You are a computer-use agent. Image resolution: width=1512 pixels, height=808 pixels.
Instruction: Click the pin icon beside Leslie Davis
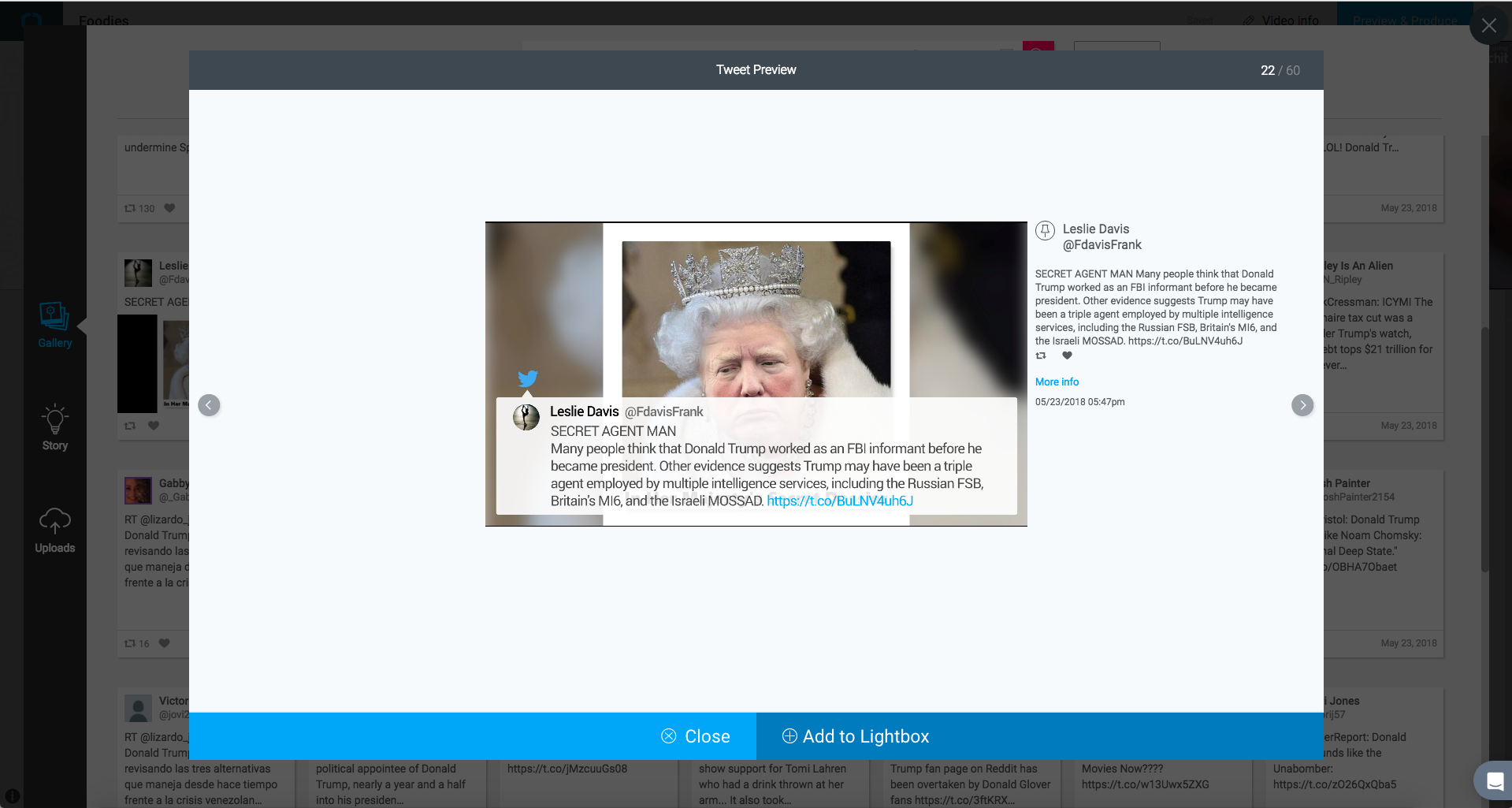coord(1045,230)
